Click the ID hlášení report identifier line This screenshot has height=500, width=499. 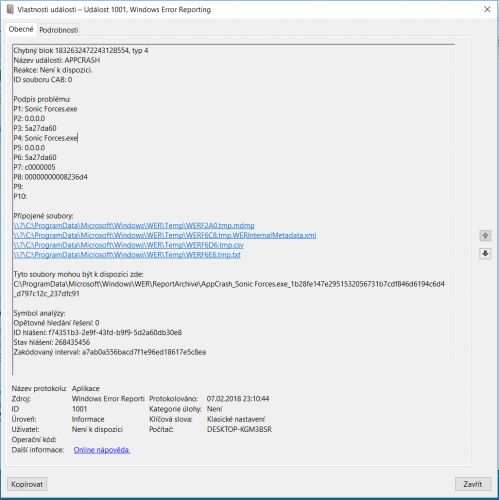coord(98,333)
